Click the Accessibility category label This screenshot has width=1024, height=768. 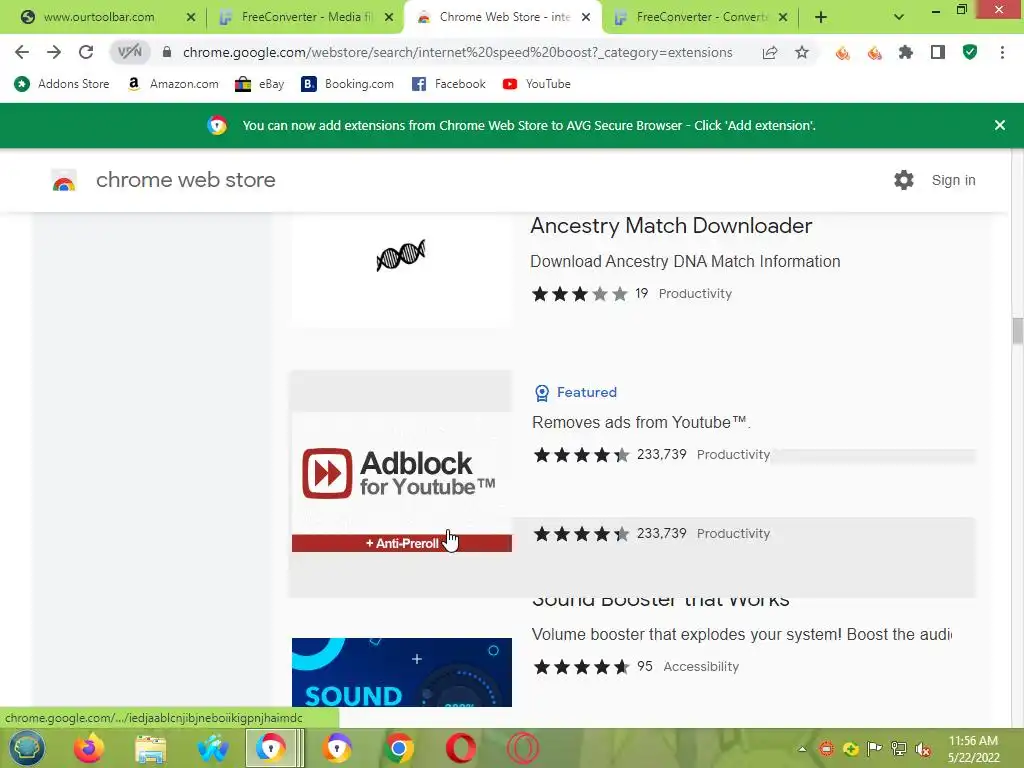[x=701, y=667]
